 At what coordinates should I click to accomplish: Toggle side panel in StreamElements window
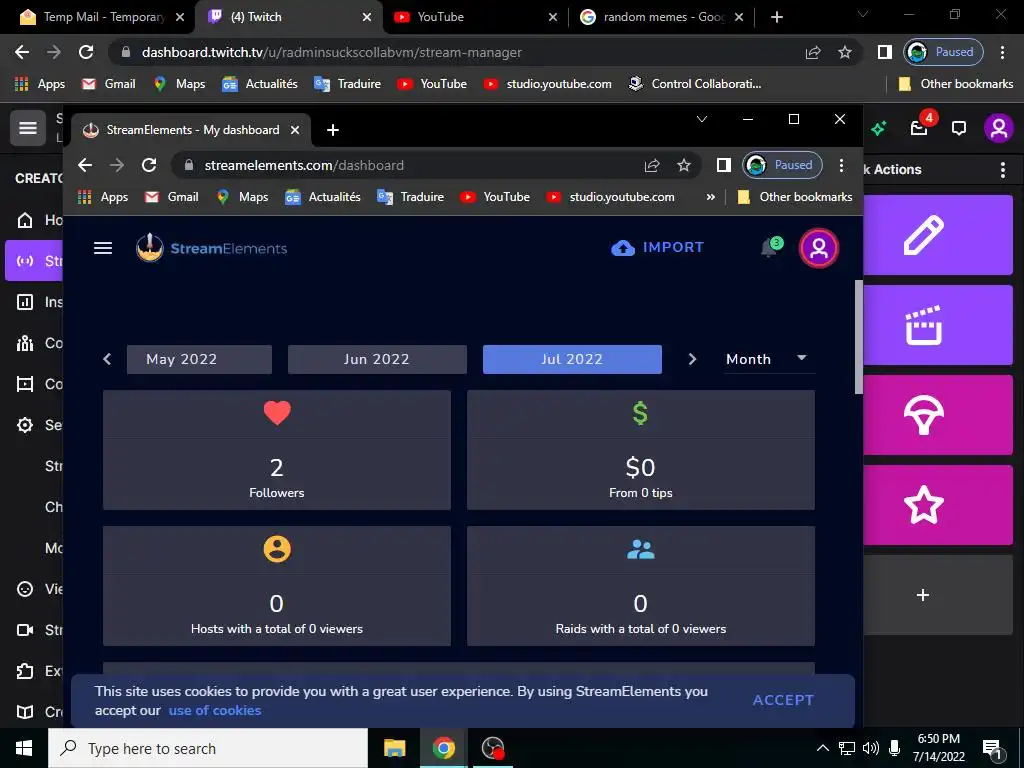pos(724,165)
